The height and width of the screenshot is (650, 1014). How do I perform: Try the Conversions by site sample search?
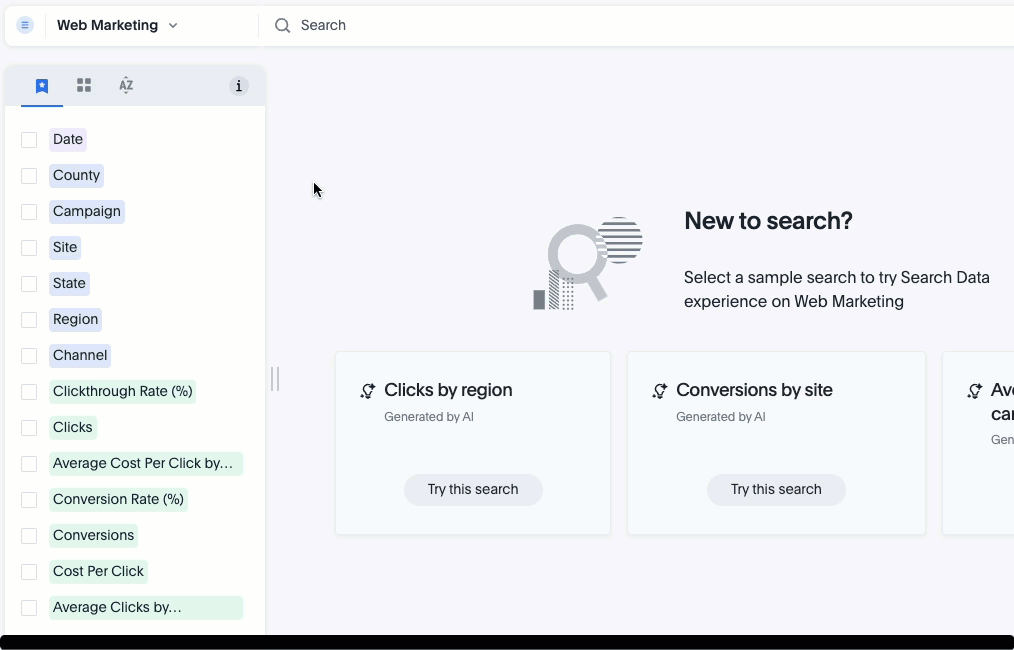776,489
